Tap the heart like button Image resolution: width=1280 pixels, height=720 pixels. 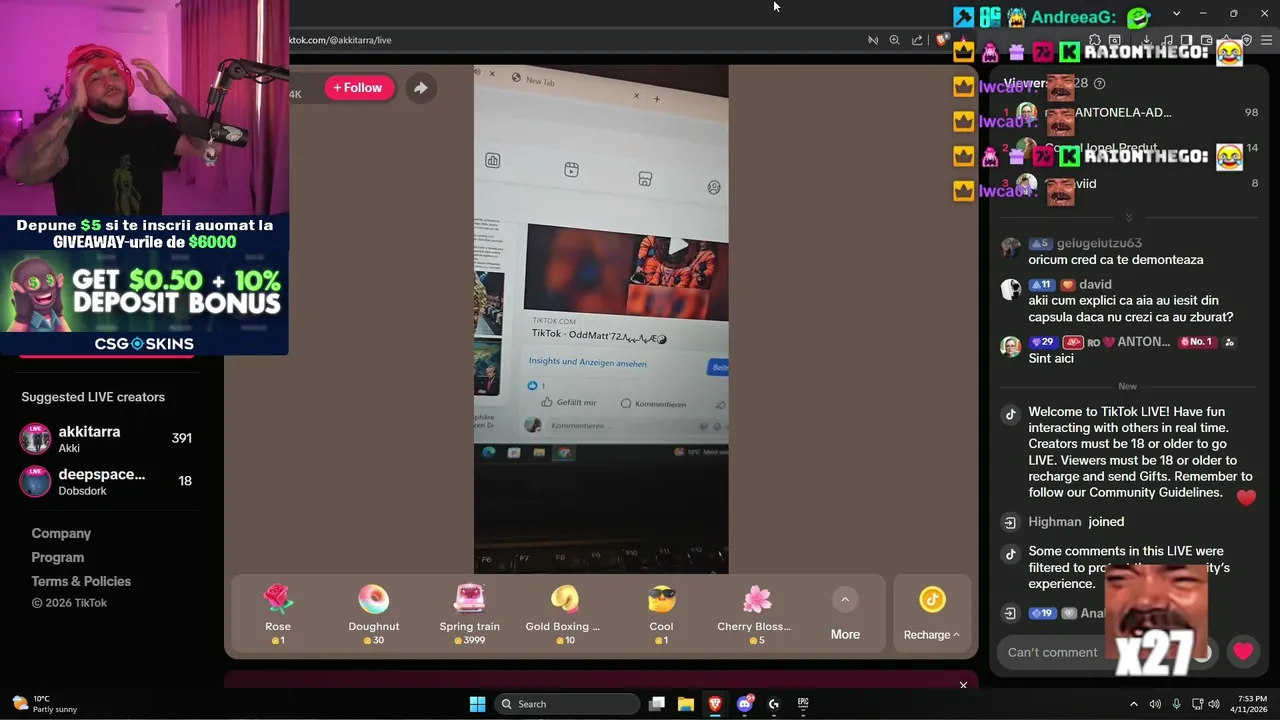(1243, 652)
